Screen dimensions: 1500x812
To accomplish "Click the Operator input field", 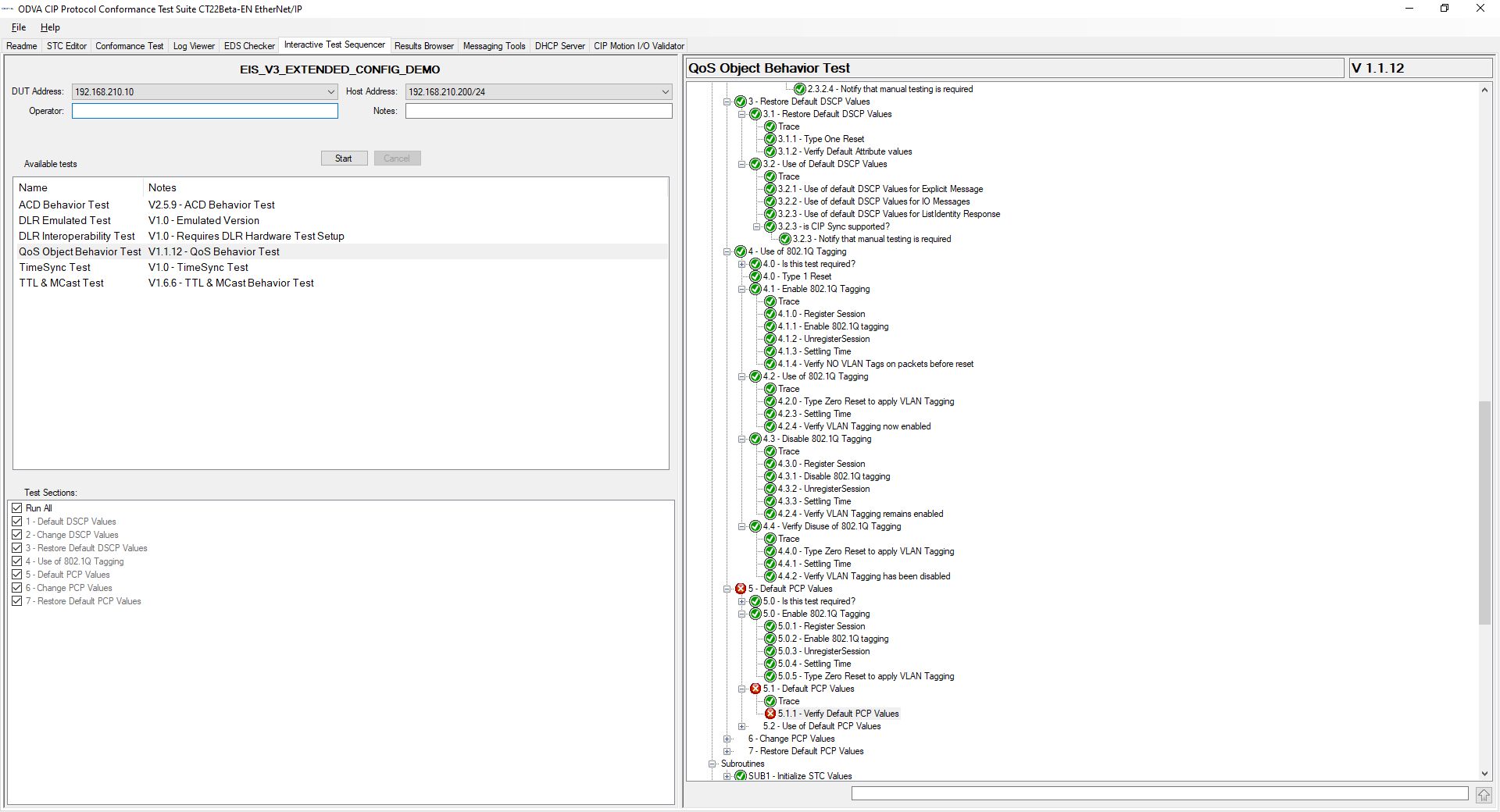I will pyautogui.click(x=205, y=112).
